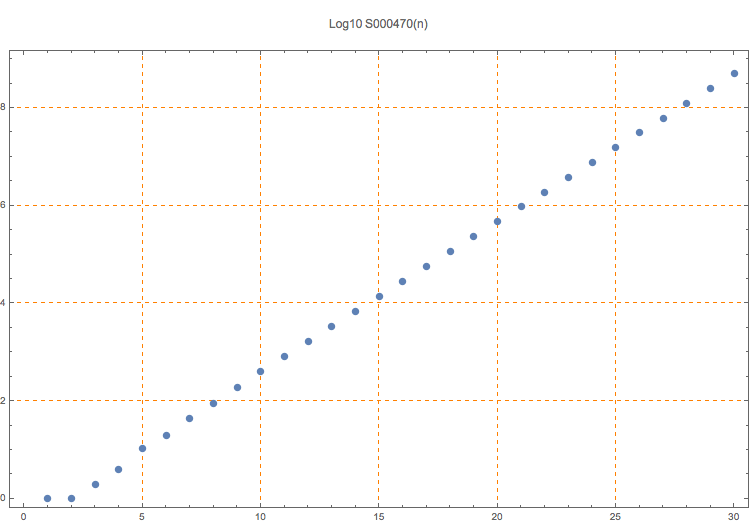Select x-axis tick label 10
Image resolution: width=750 pixels, height=525 pixels.
[x=260, y=516]
